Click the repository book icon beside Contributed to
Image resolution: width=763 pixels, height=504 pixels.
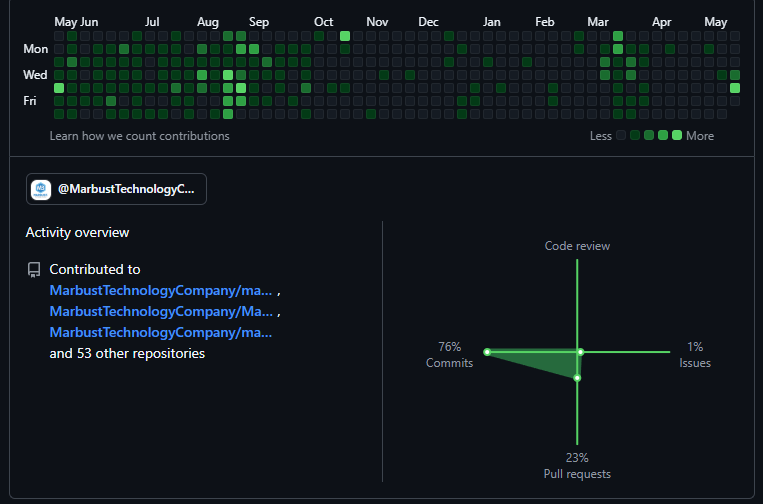click(34, 270)
